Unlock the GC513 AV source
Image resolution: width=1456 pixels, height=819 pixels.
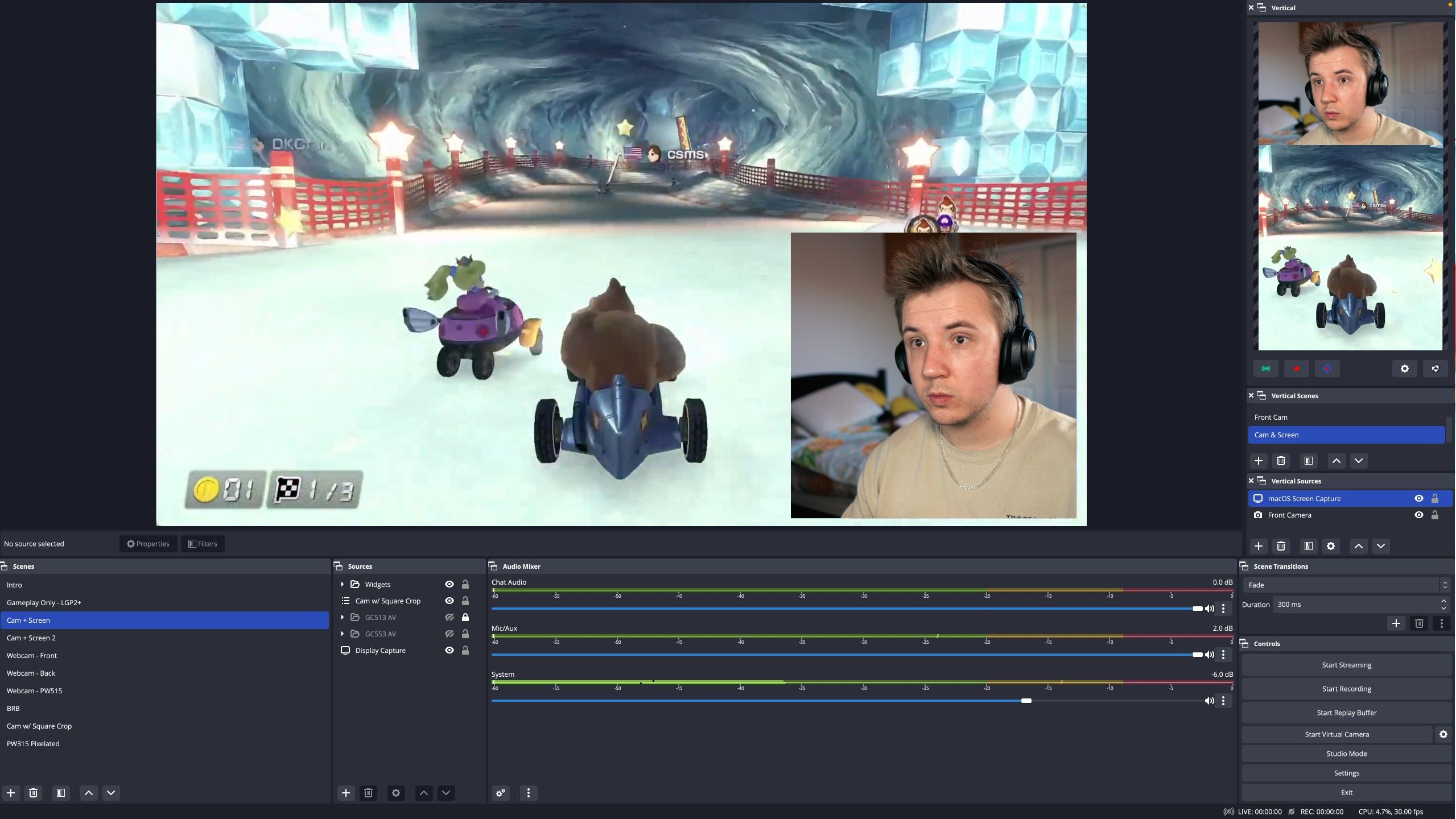[465, 617]
